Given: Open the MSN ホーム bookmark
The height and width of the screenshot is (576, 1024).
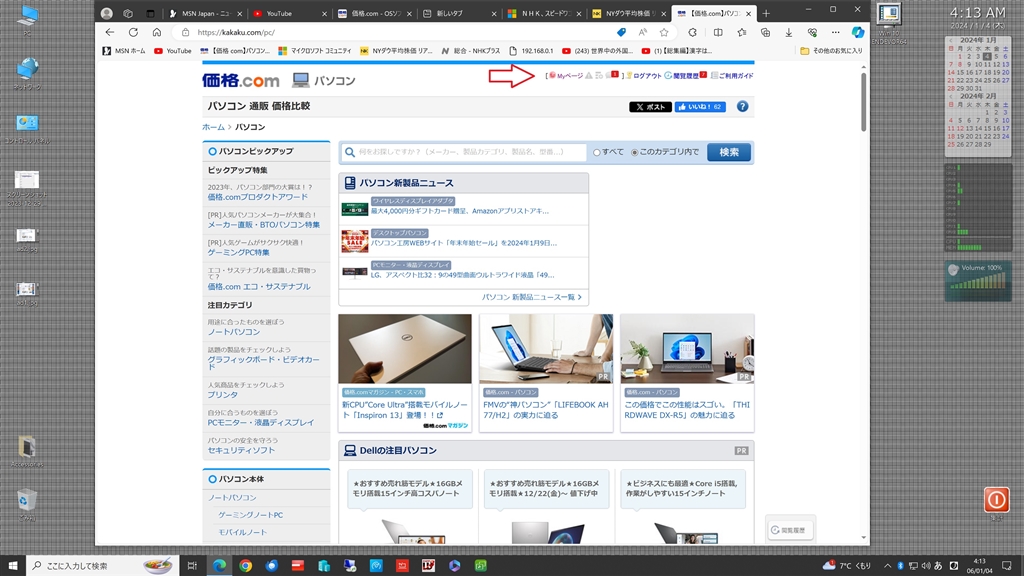Looking at the screenshot, I should coord(124,50).
